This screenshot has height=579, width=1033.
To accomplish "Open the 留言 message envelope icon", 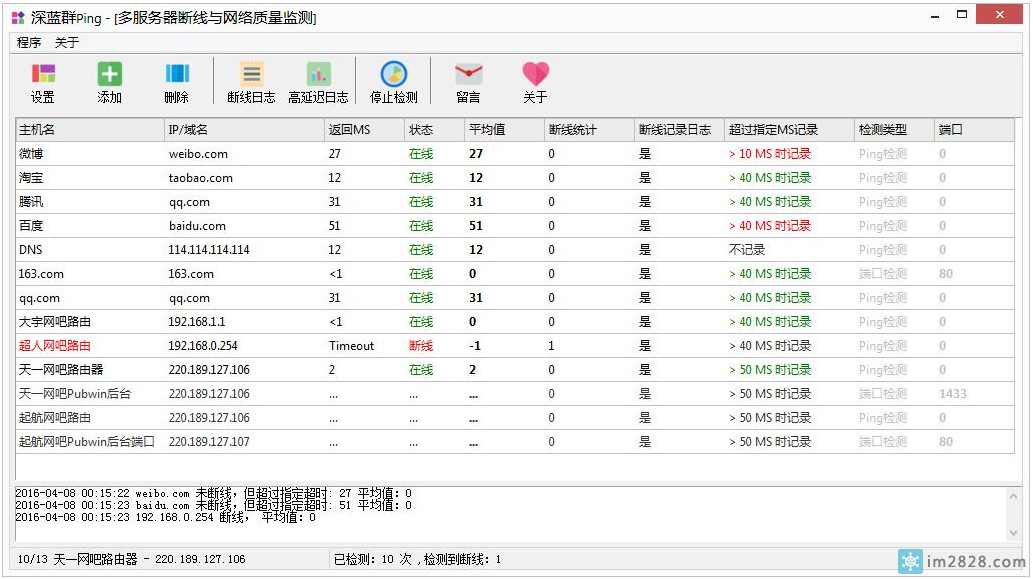I will [x=468, y=82].
